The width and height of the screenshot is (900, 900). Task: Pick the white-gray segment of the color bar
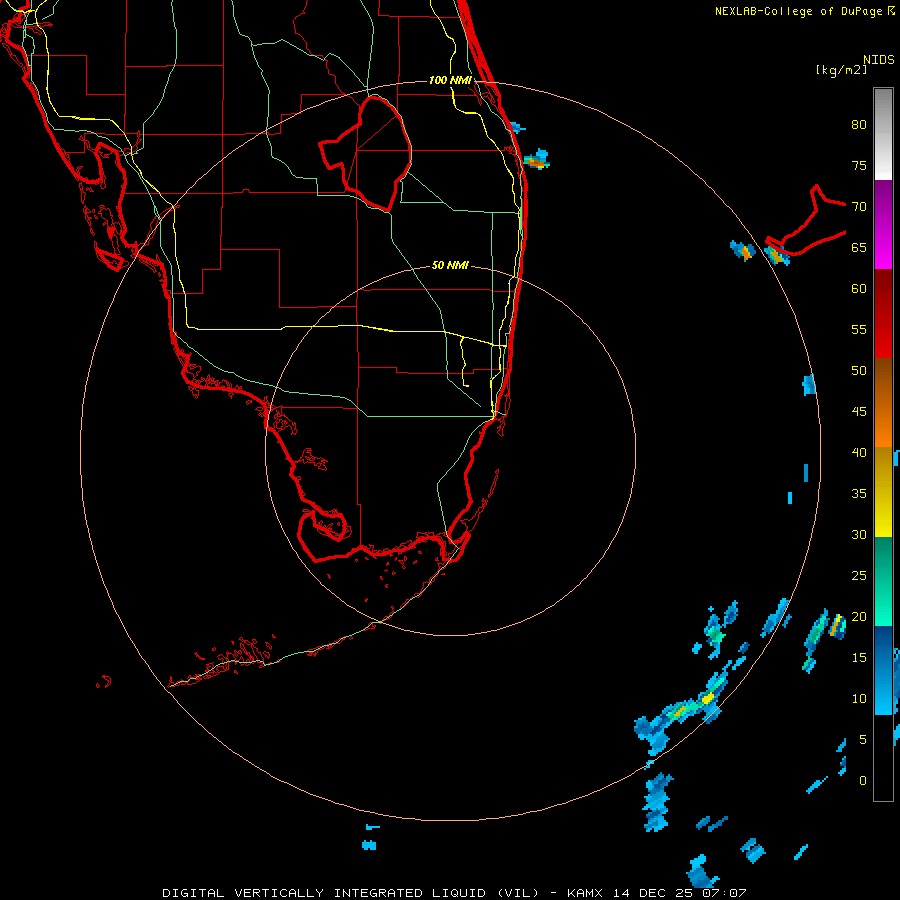point(883,134)
